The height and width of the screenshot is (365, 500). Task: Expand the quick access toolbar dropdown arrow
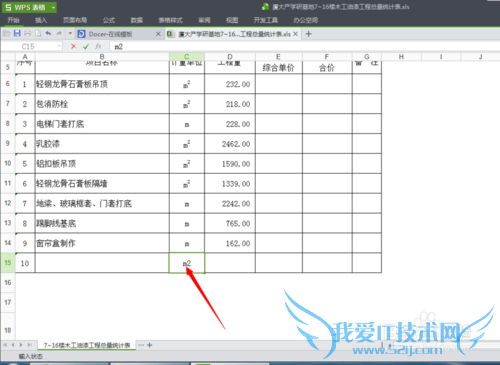(x=70, y=33)
